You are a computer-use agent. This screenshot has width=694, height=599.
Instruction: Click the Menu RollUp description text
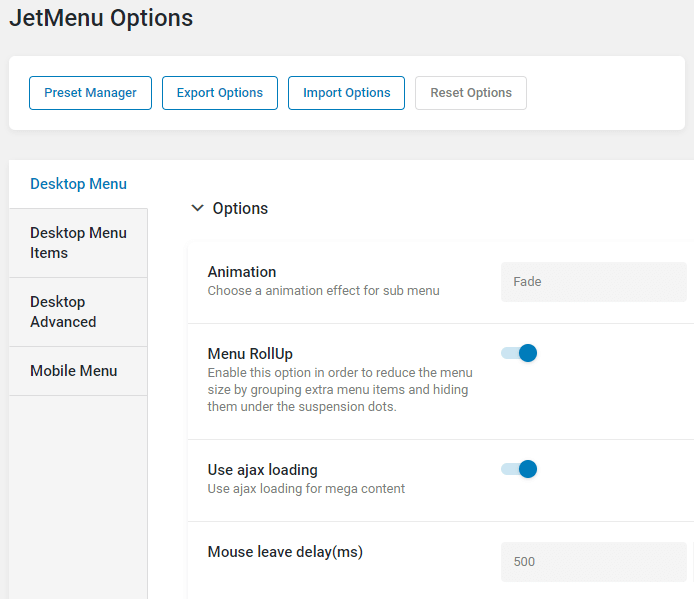[340, 390]
